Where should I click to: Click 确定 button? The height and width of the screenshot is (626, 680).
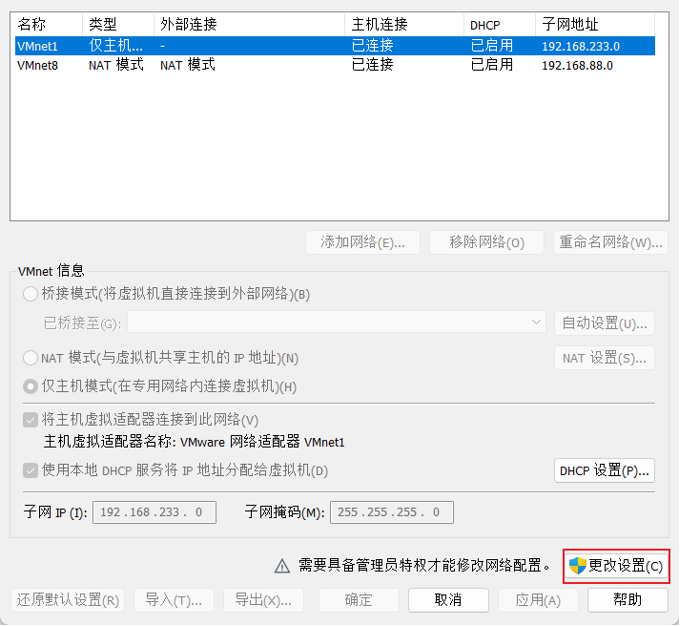coord(359,600)
